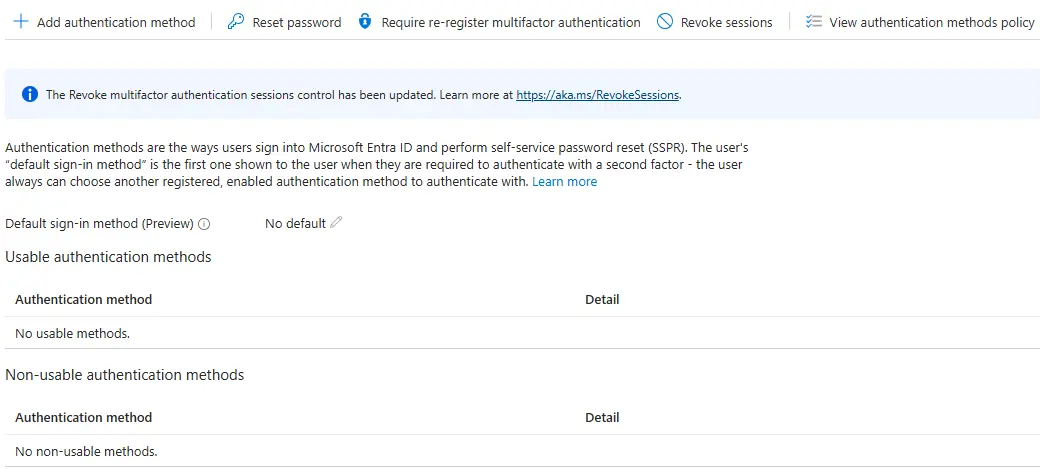This screenshot has height=470, width=1042.
Task: Open View authentication methods policy
Action: [x=920, y=22]
